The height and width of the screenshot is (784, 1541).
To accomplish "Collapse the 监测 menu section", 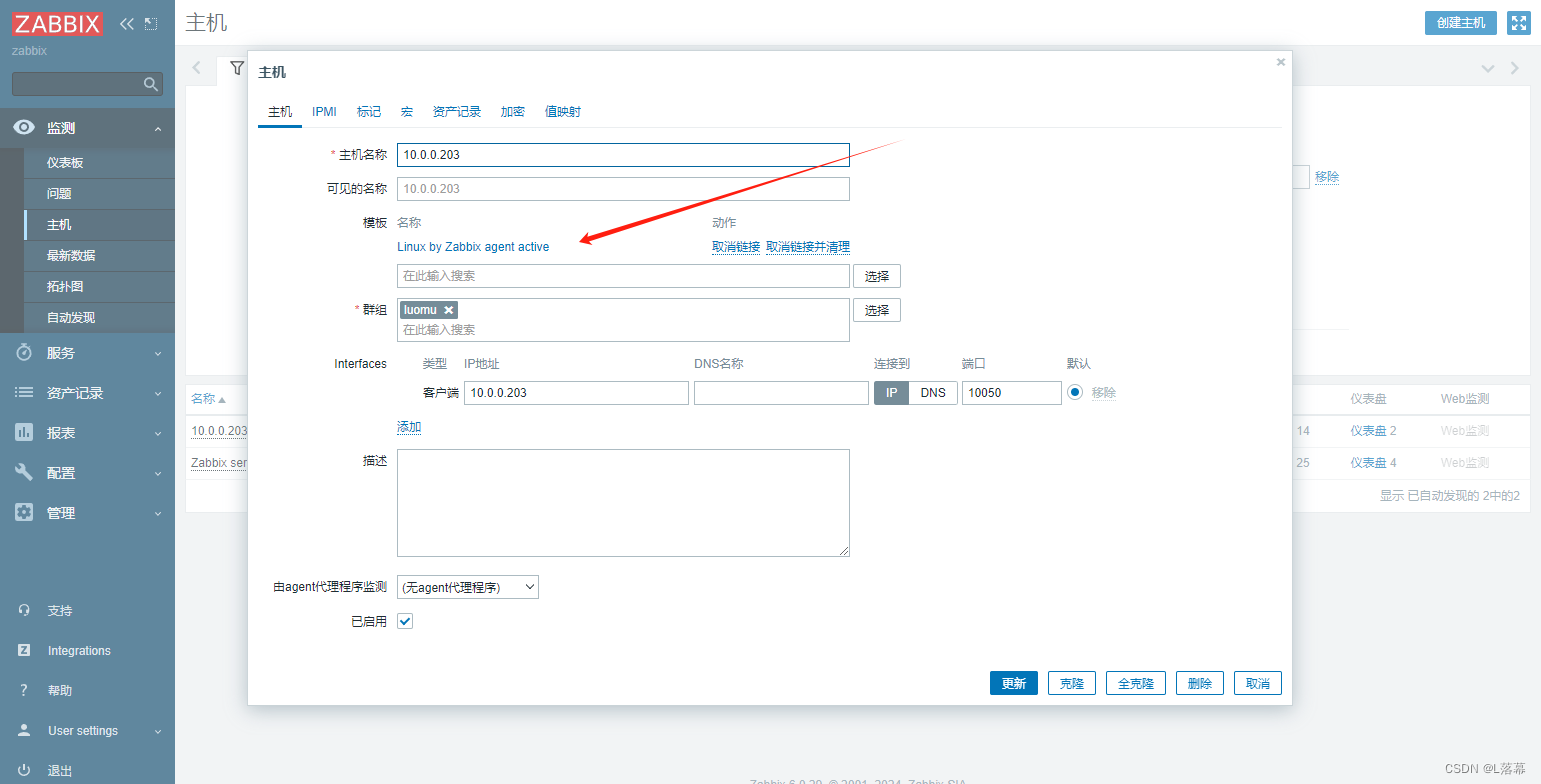I will coord(158,128).
